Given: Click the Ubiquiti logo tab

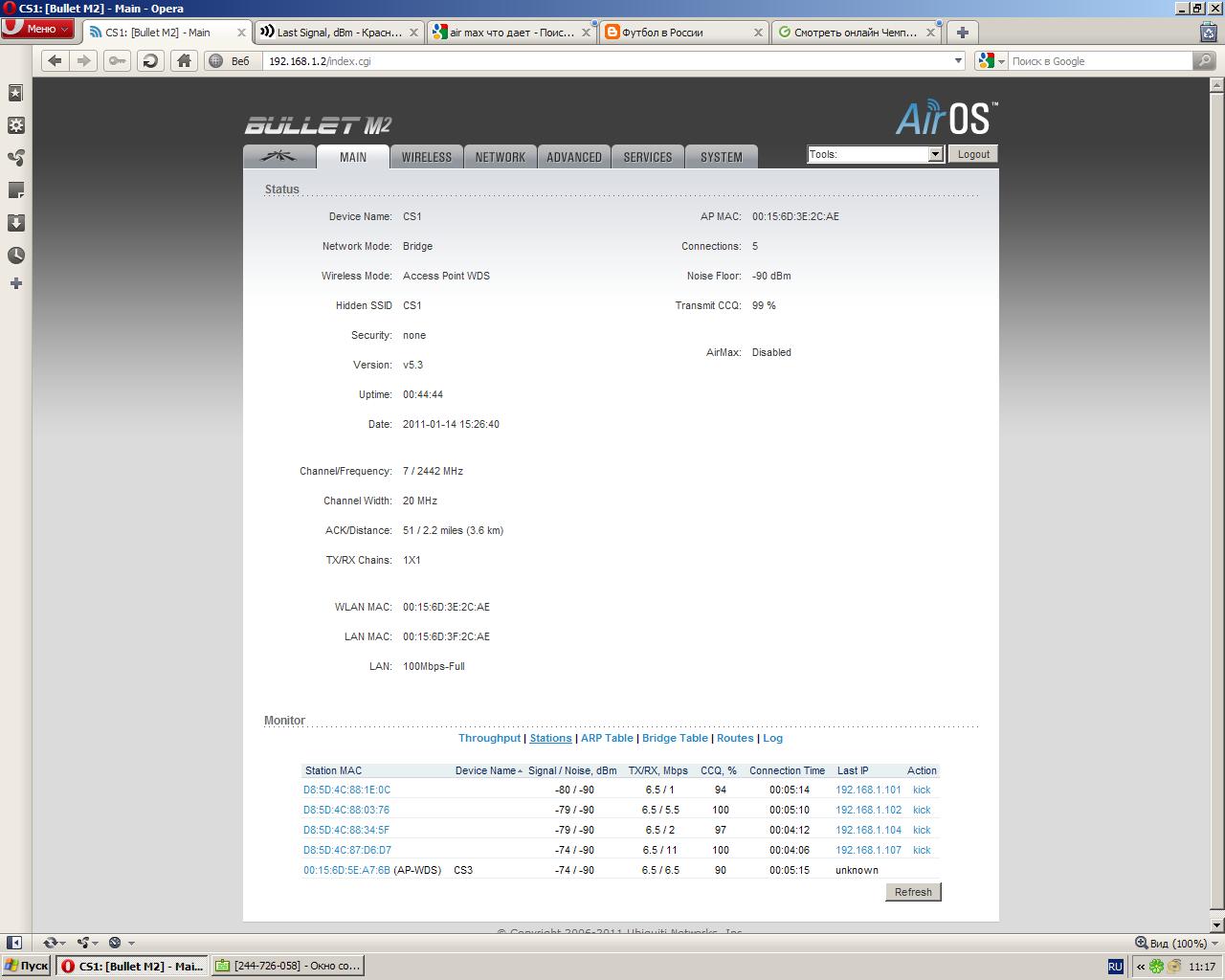Looking at the screenshot, I should (x=279, y=156).
